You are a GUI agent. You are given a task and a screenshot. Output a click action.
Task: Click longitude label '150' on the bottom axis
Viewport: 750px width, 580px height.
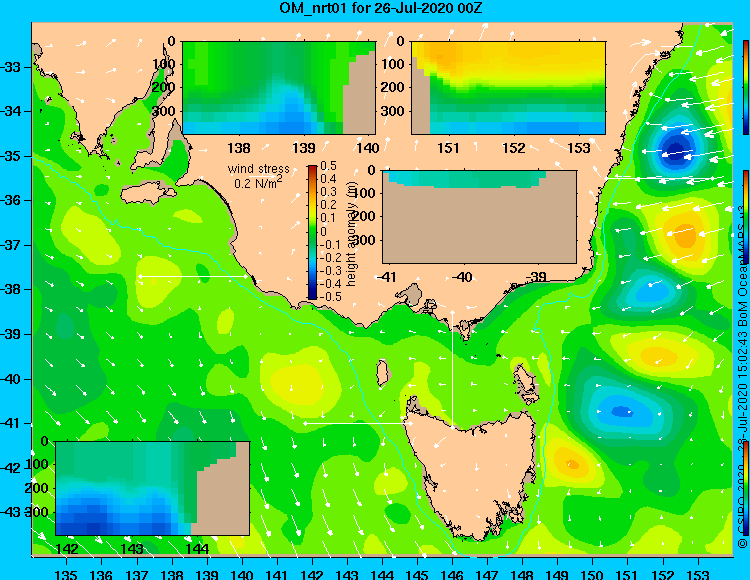592,574
